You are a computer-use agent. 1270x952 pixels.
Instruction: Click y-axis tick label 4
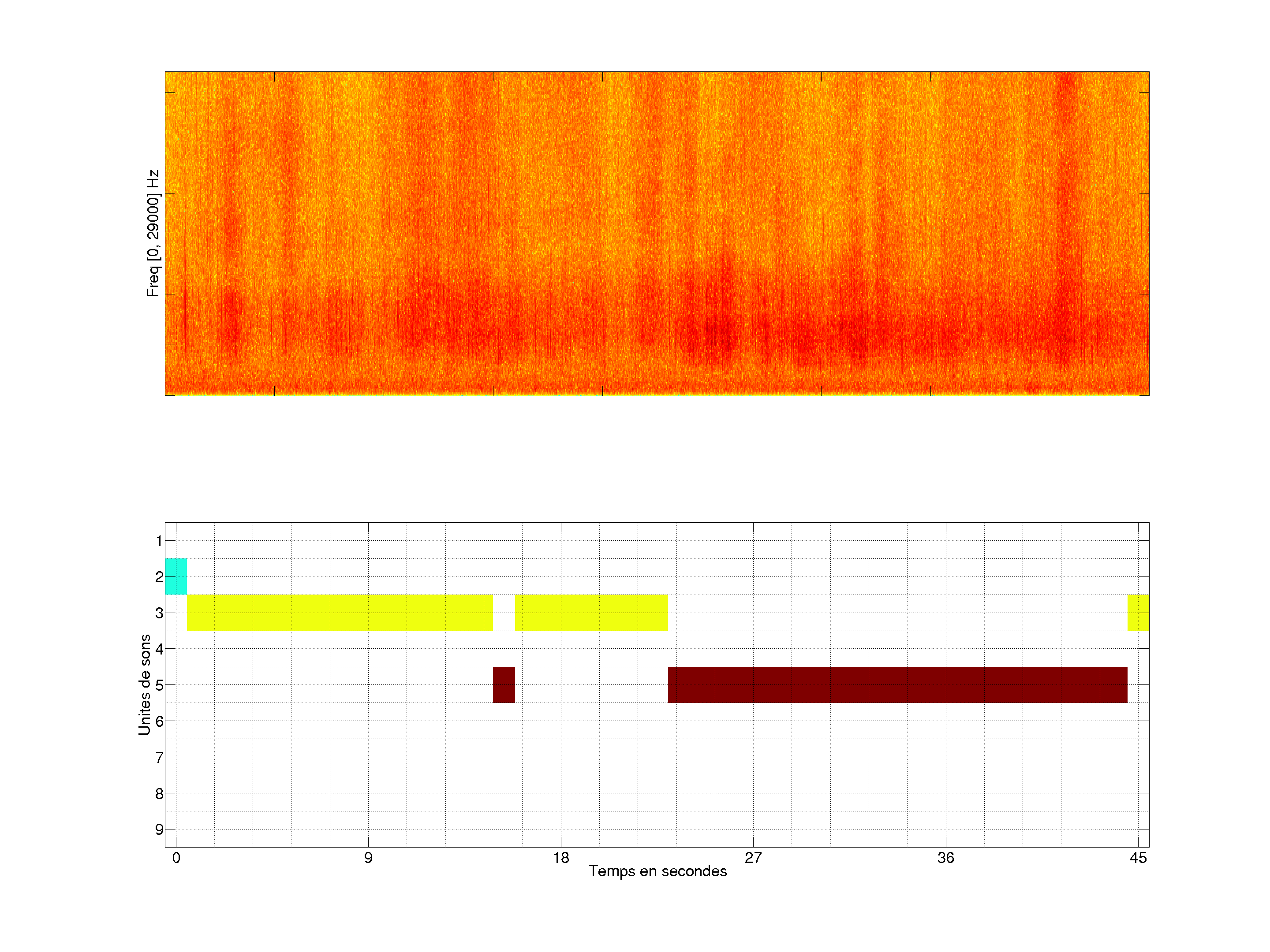click(159, 649)
